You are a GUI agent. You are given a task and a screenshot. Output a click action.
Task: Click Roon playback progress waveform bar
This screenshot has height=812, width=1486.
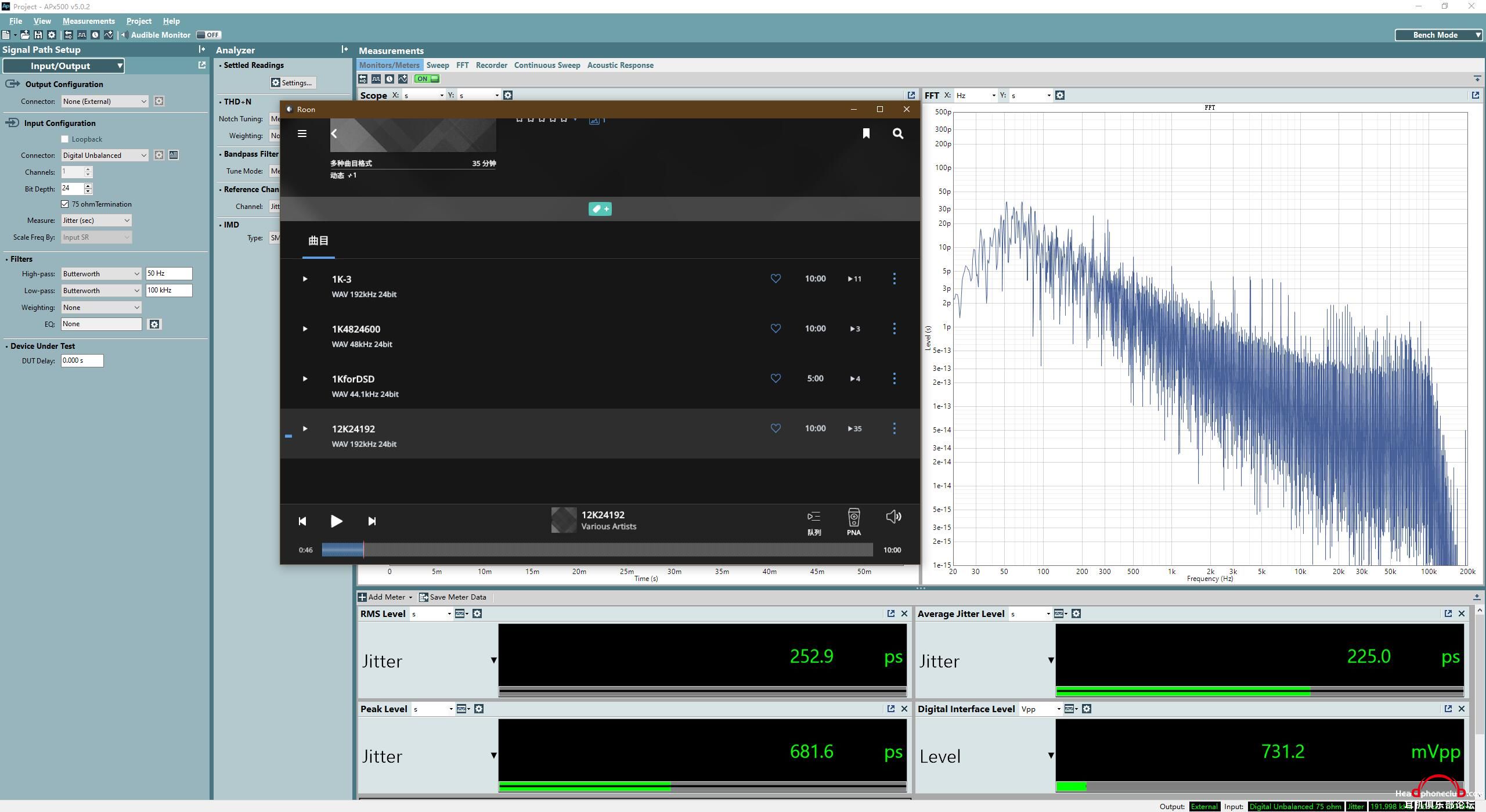(x=597, y=550)
